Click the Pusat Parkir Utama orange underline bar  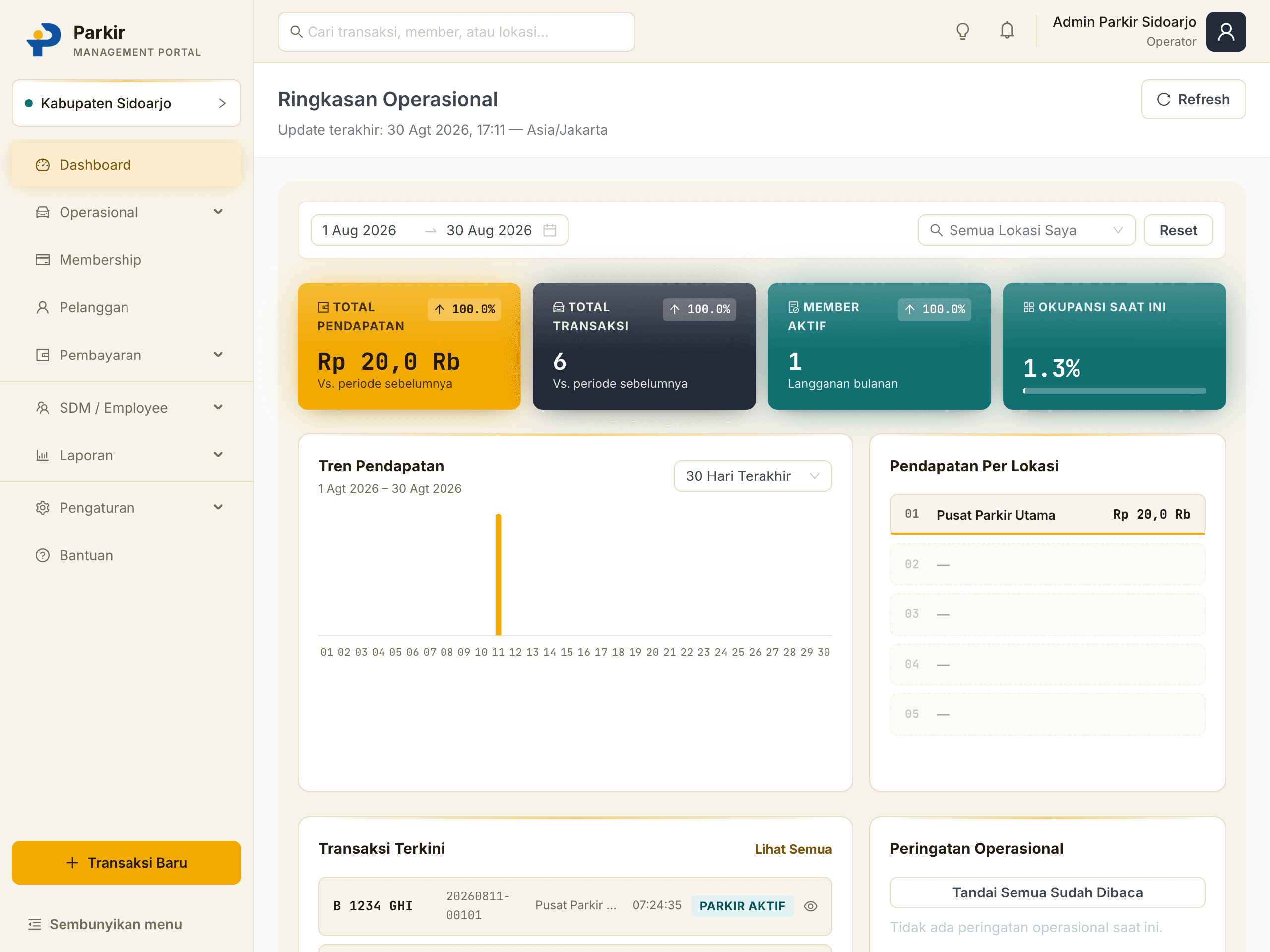(x=1047, y=533)
